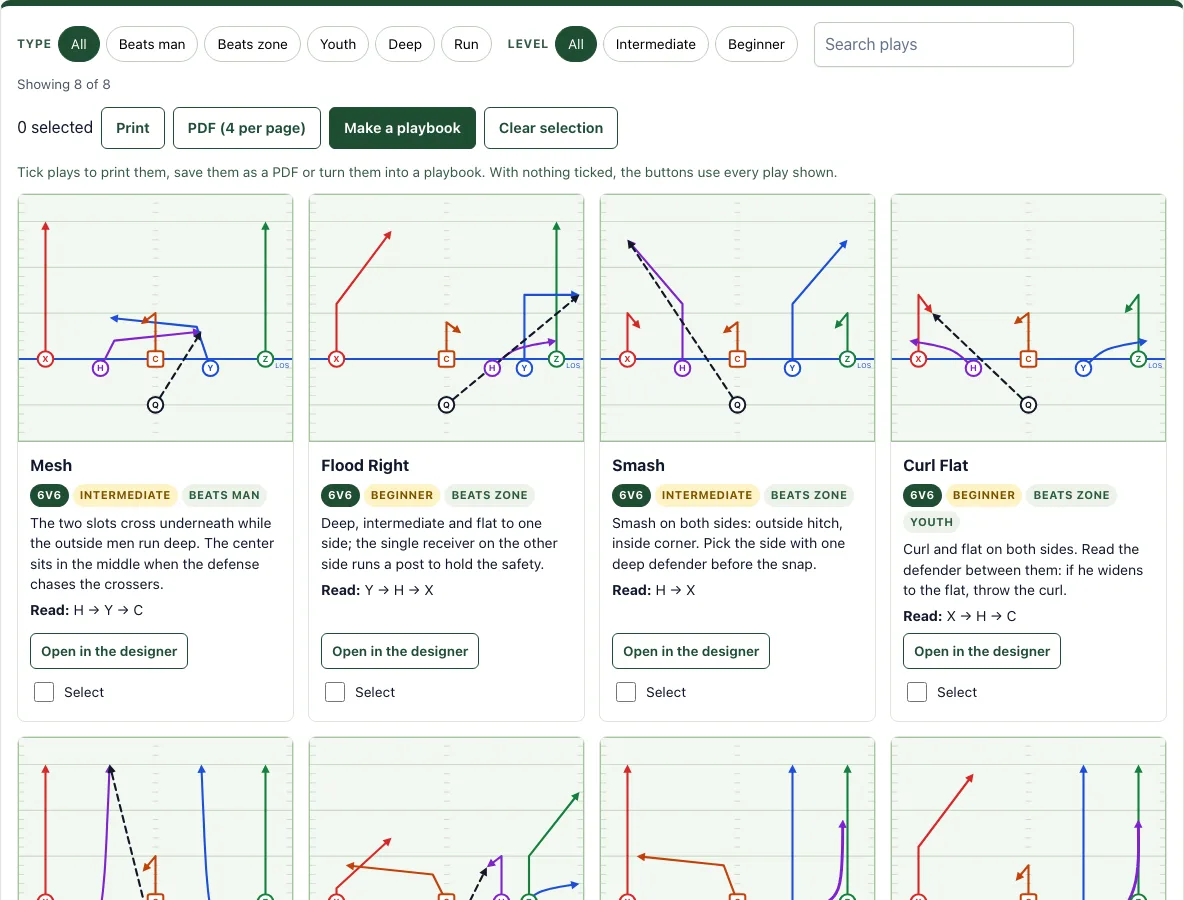Open Flood Right in the designer
The image size is (1184, 900).
pyautogui.click(x=400, y=651)
